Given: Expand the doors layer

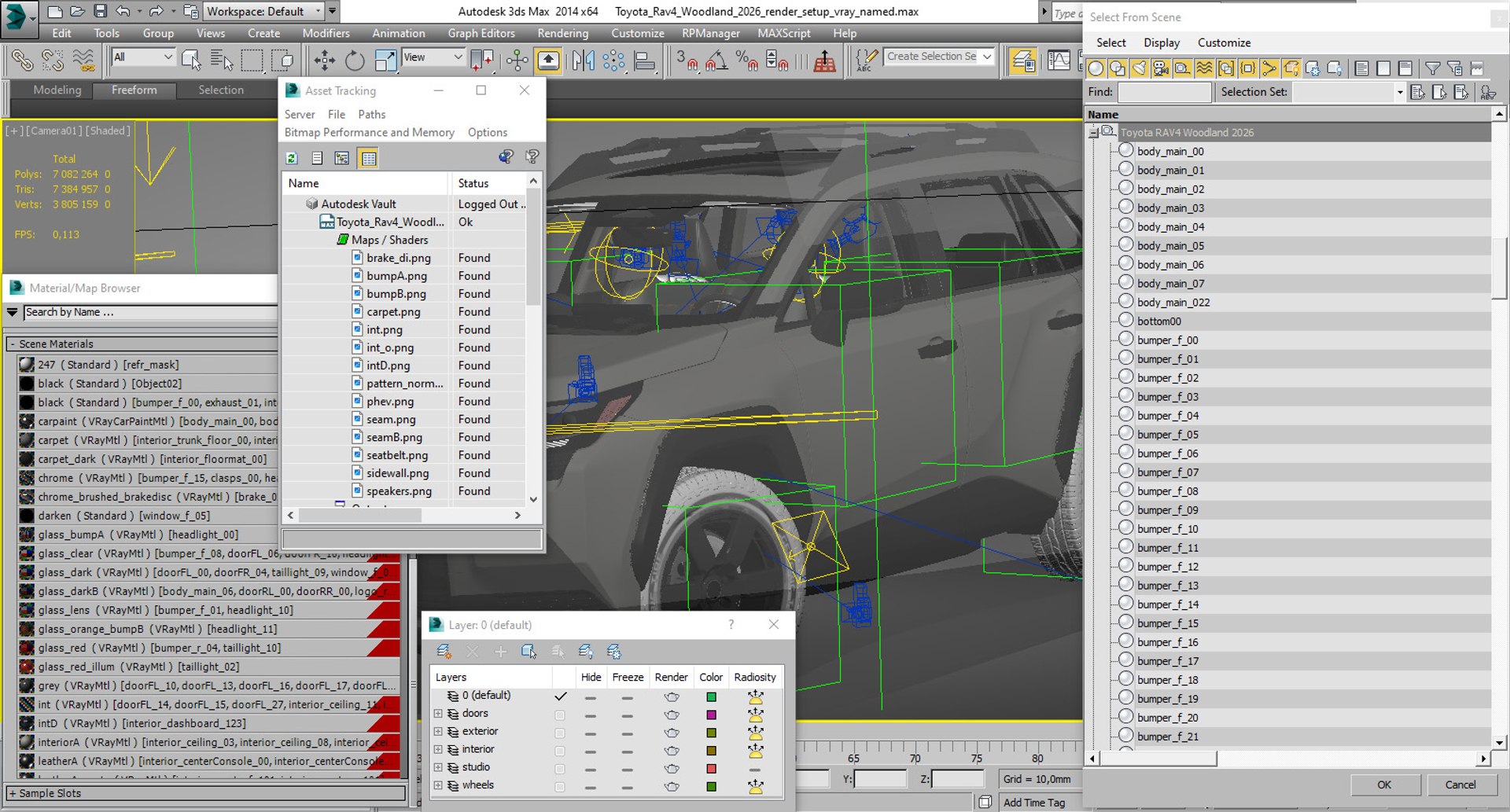Looking at the screenshot, I should (438, 714).
